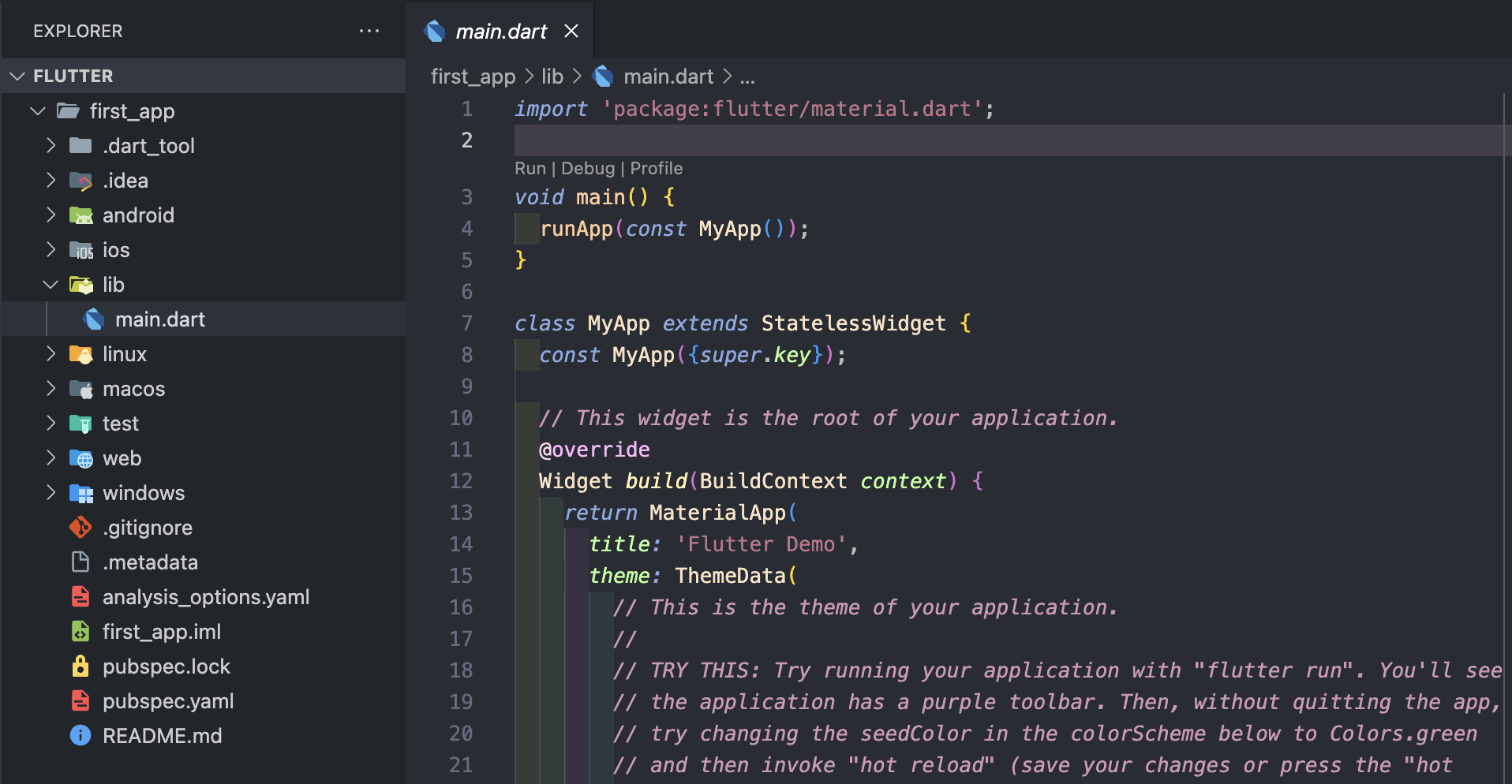Click the @override annotation on line 11
Viewport: 1512px width, 784px height.
point(594,450)
